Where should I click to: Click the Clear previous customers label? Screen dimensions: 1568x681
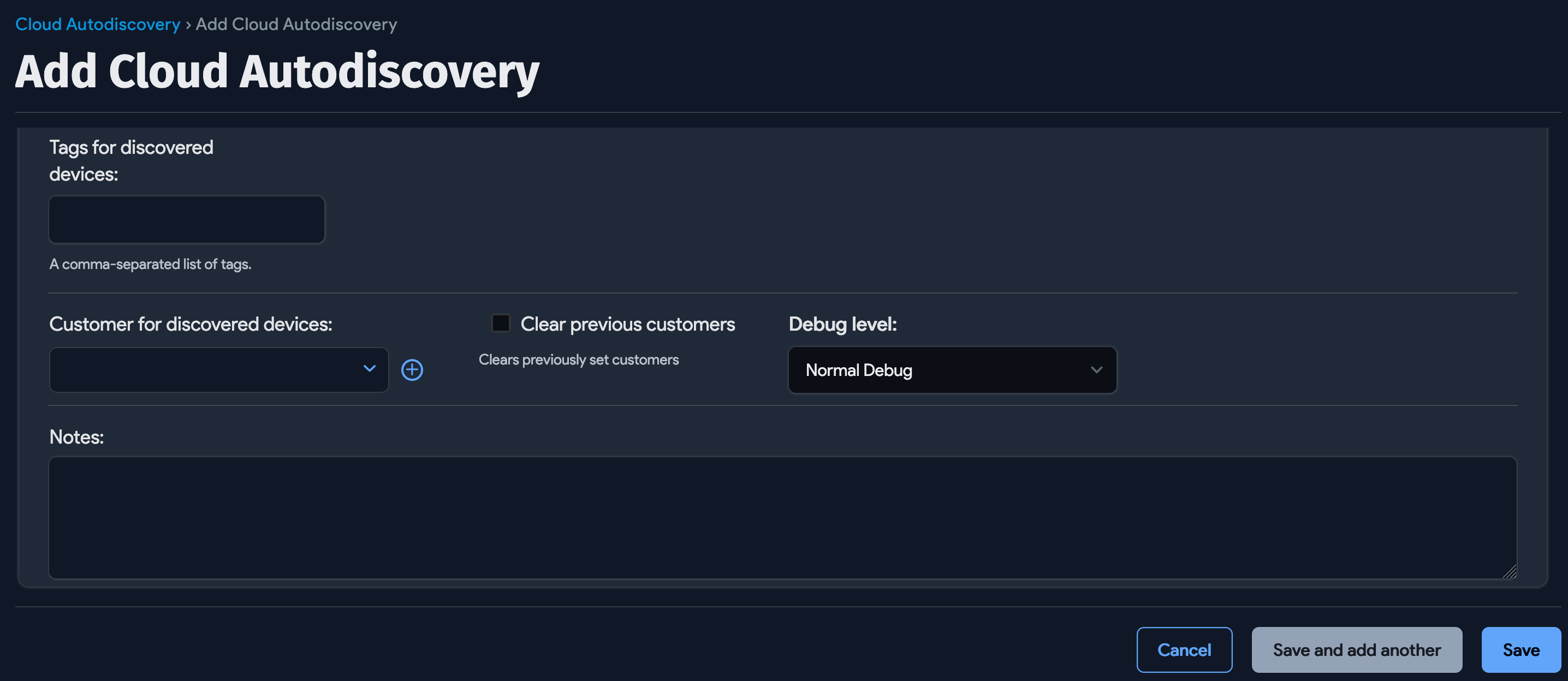pyautogui.click(x=627, y=324)
